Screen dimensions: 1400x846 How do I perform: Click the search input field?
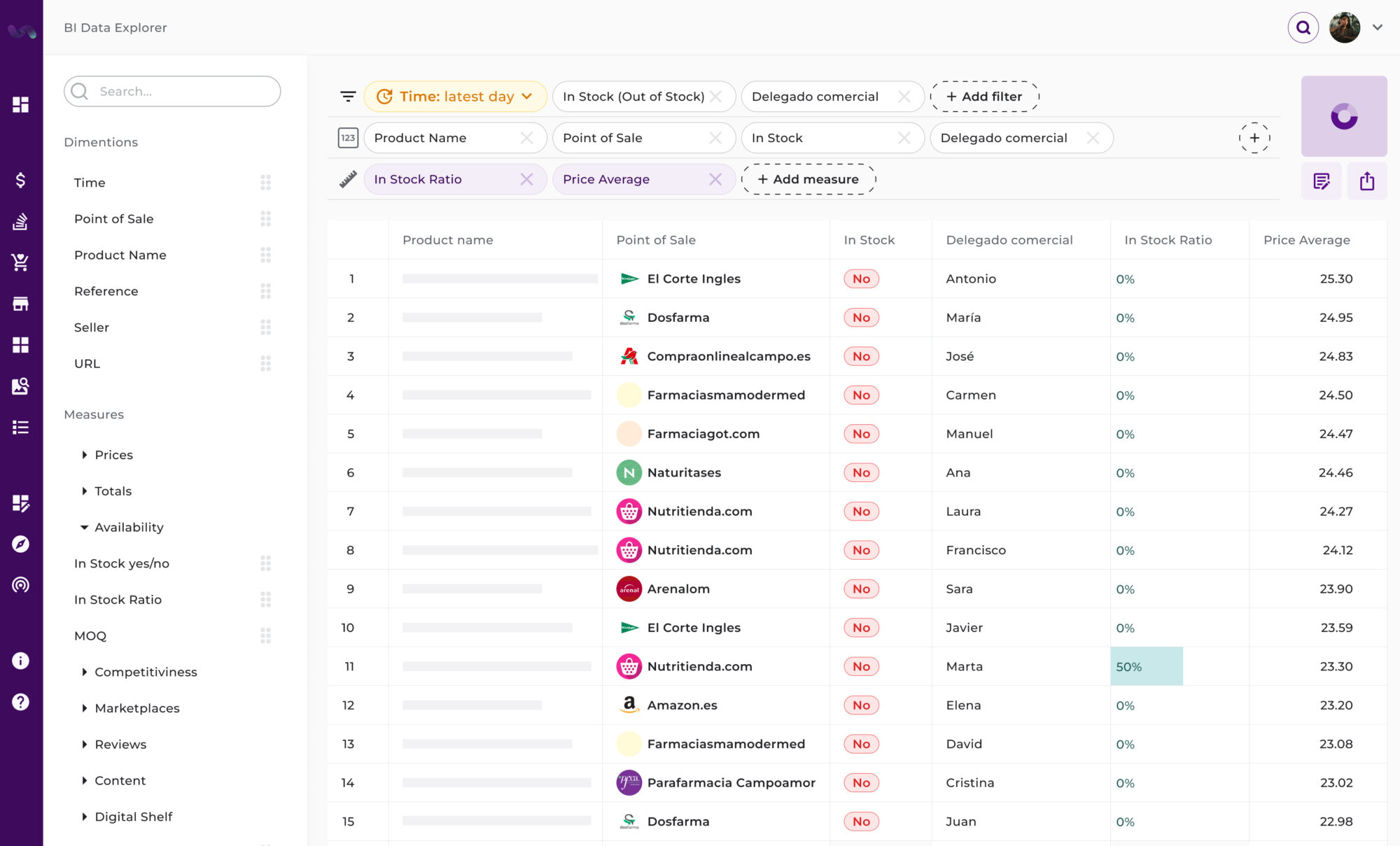[x=172, y=91]
